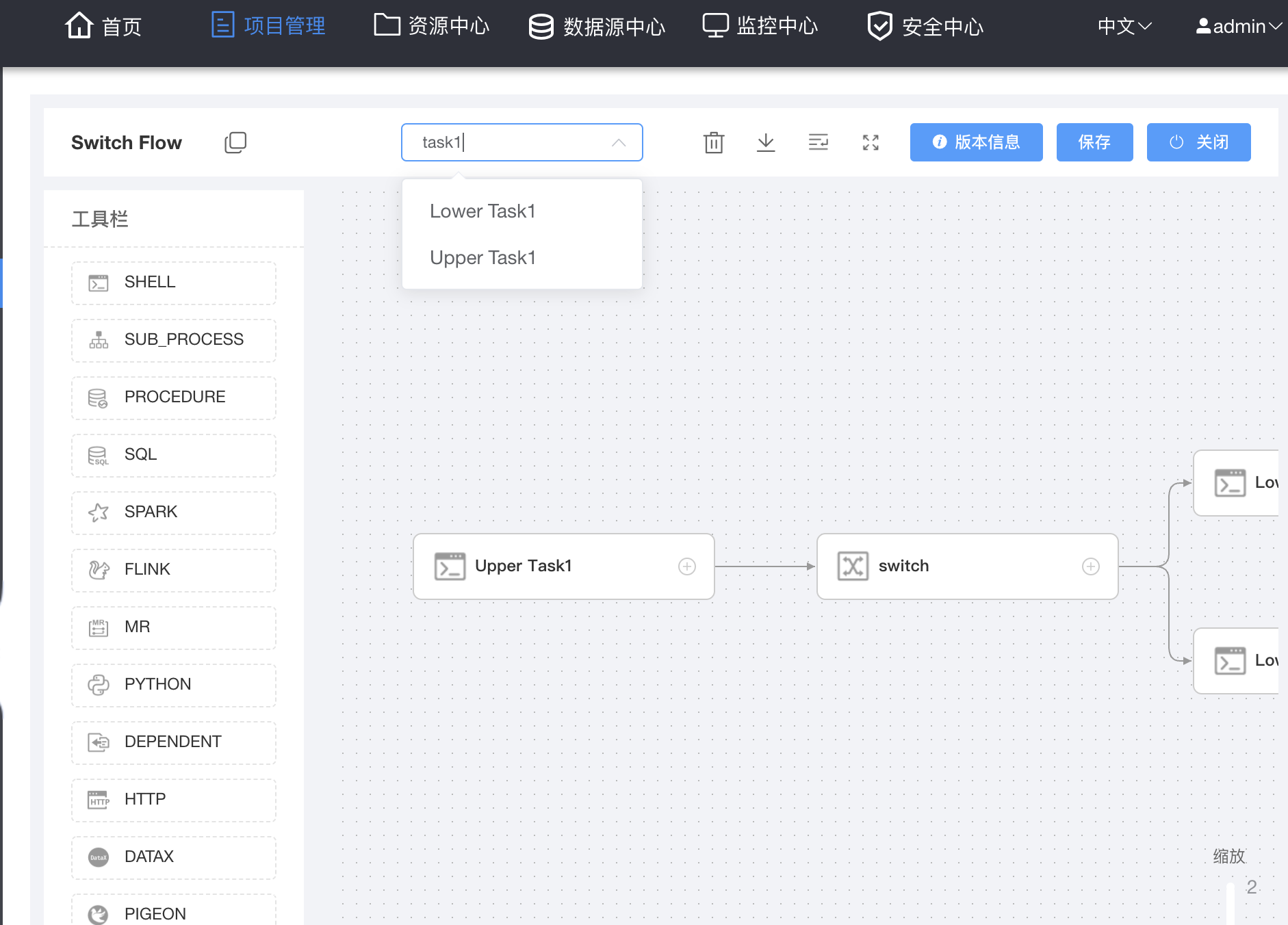Select the SUB_PROCESS task tool
The width and height of the screenshot is (1288, 925).
pos(174,340)
